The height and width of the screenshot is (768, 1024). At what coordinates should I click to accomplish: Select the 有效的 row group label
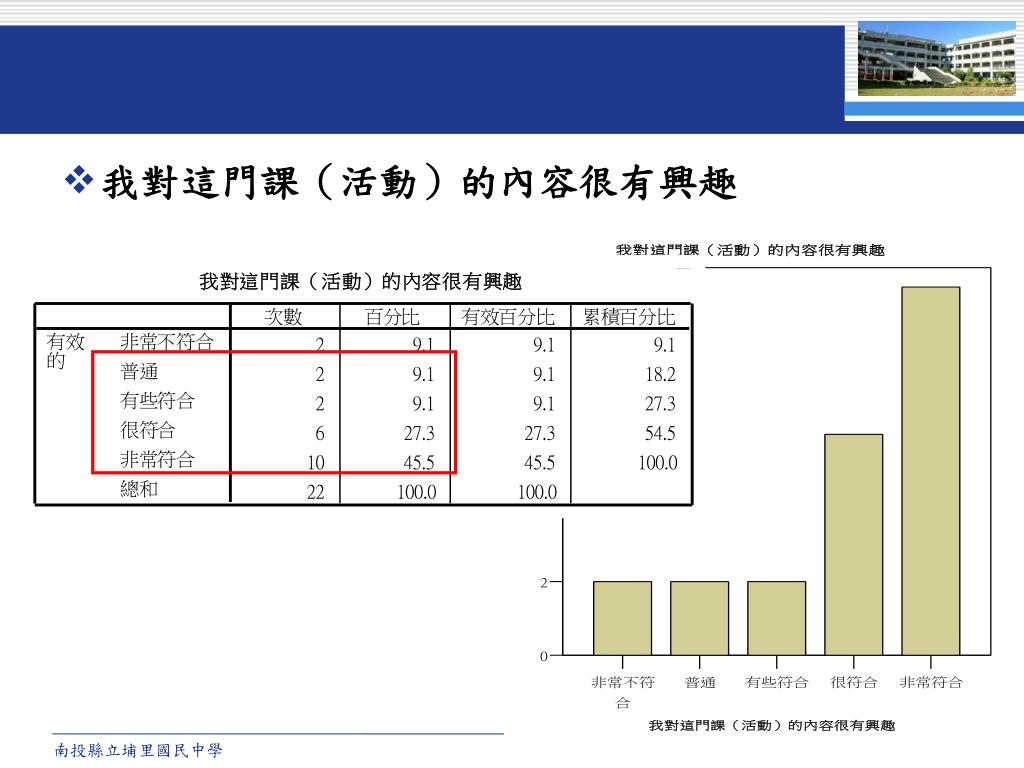tap(65, 351)
